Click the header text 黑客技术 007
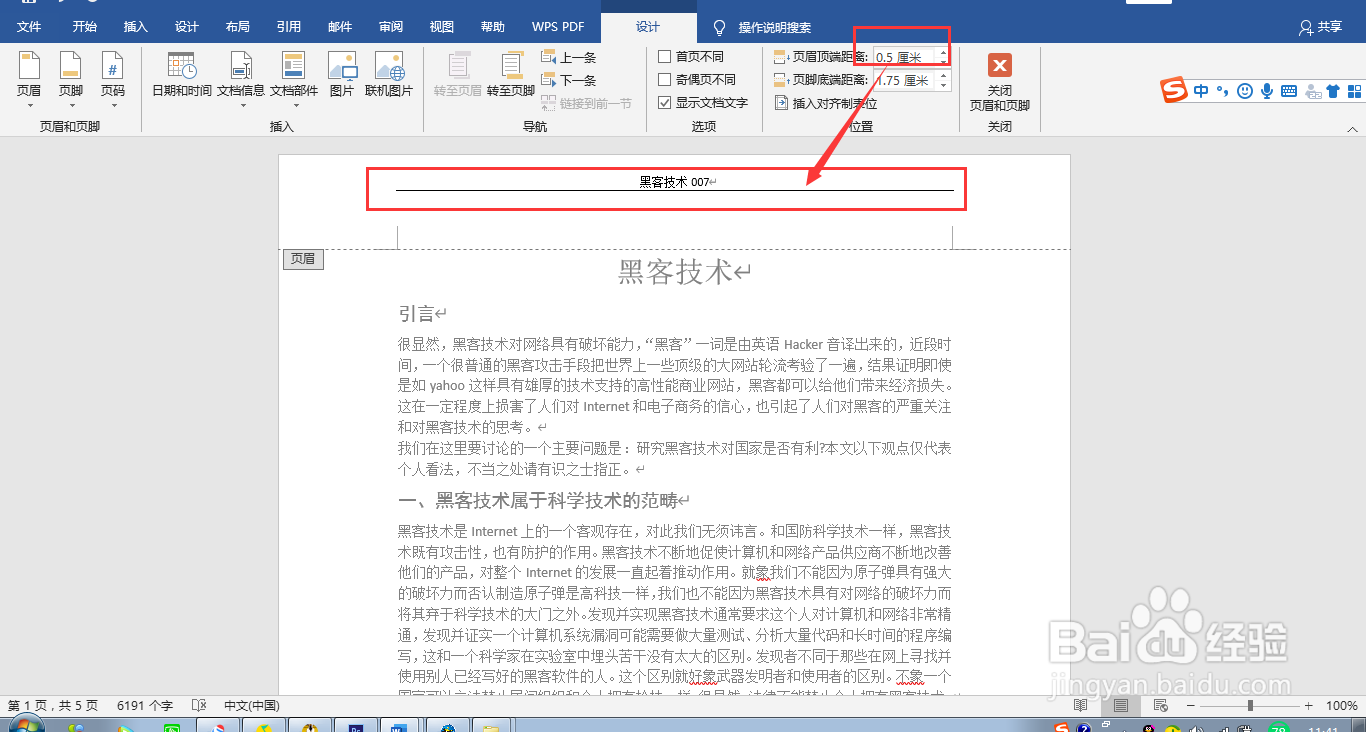This screenshot has width=1366, height=732. click(x=675, y=182)
